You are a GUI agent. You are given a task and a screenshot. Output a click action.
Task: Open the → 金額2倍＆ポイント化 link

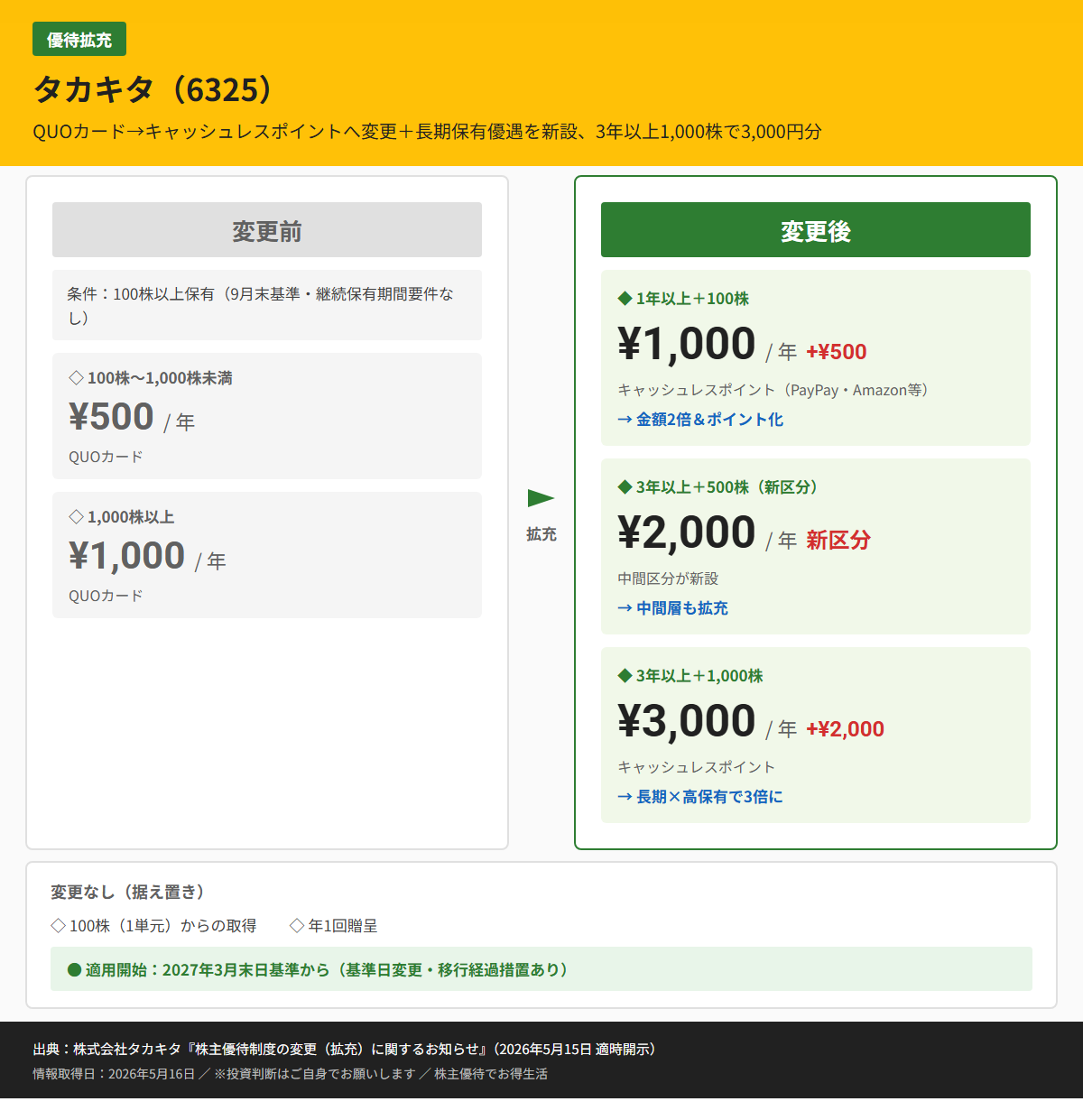(700, 420)
